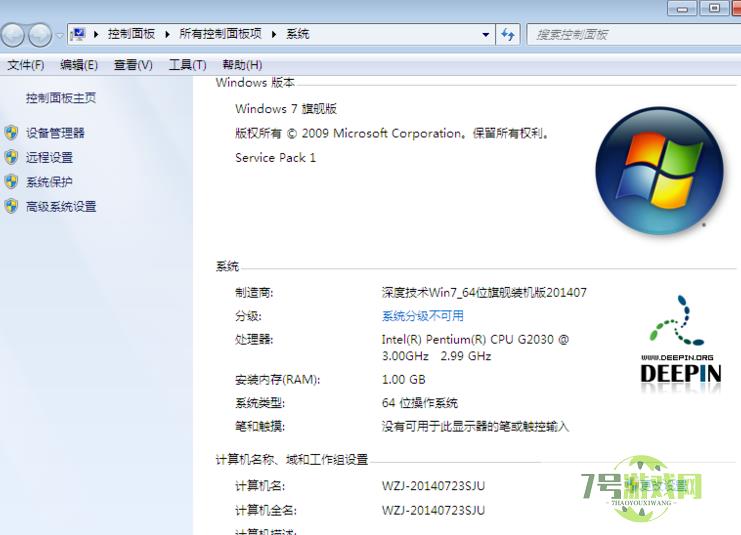
Task: Select the 2009 Microsoft Corporation copyright line
Action: 392,133
